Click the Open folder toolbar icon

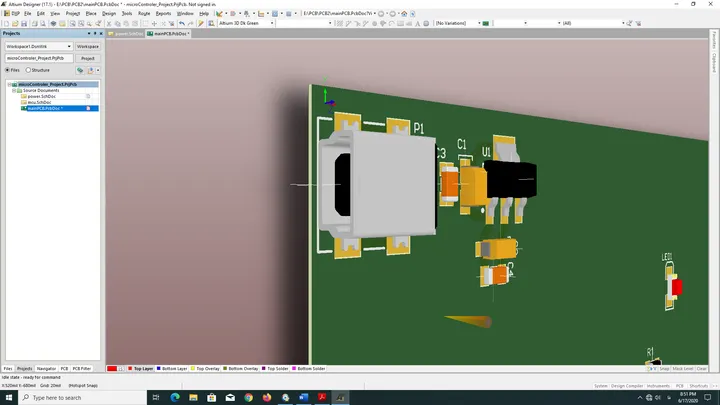(x=15, y=23)
